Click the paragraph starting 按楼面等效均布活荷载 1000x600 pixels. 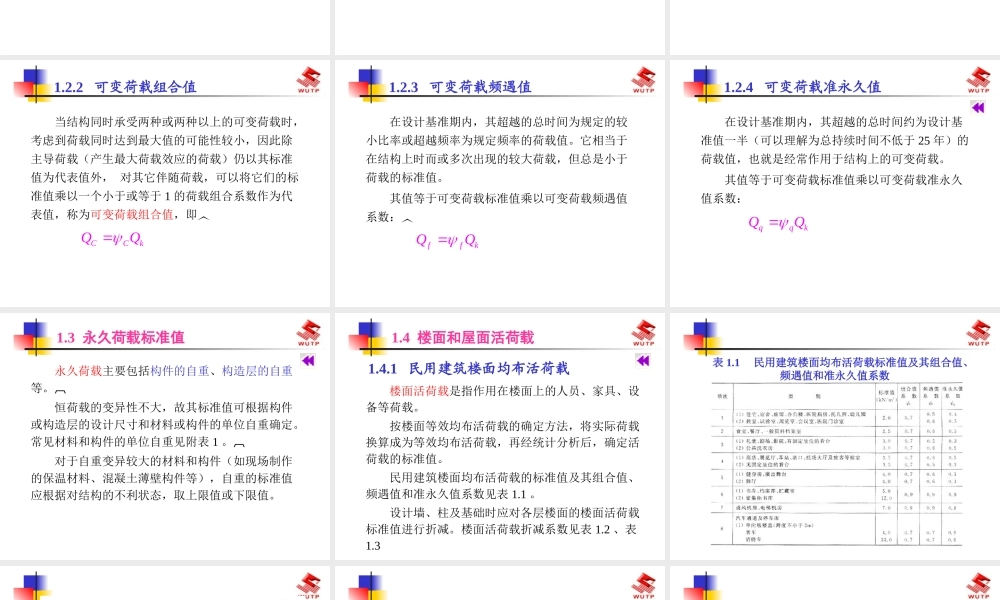pyautogui.click(x=503, y=442)
